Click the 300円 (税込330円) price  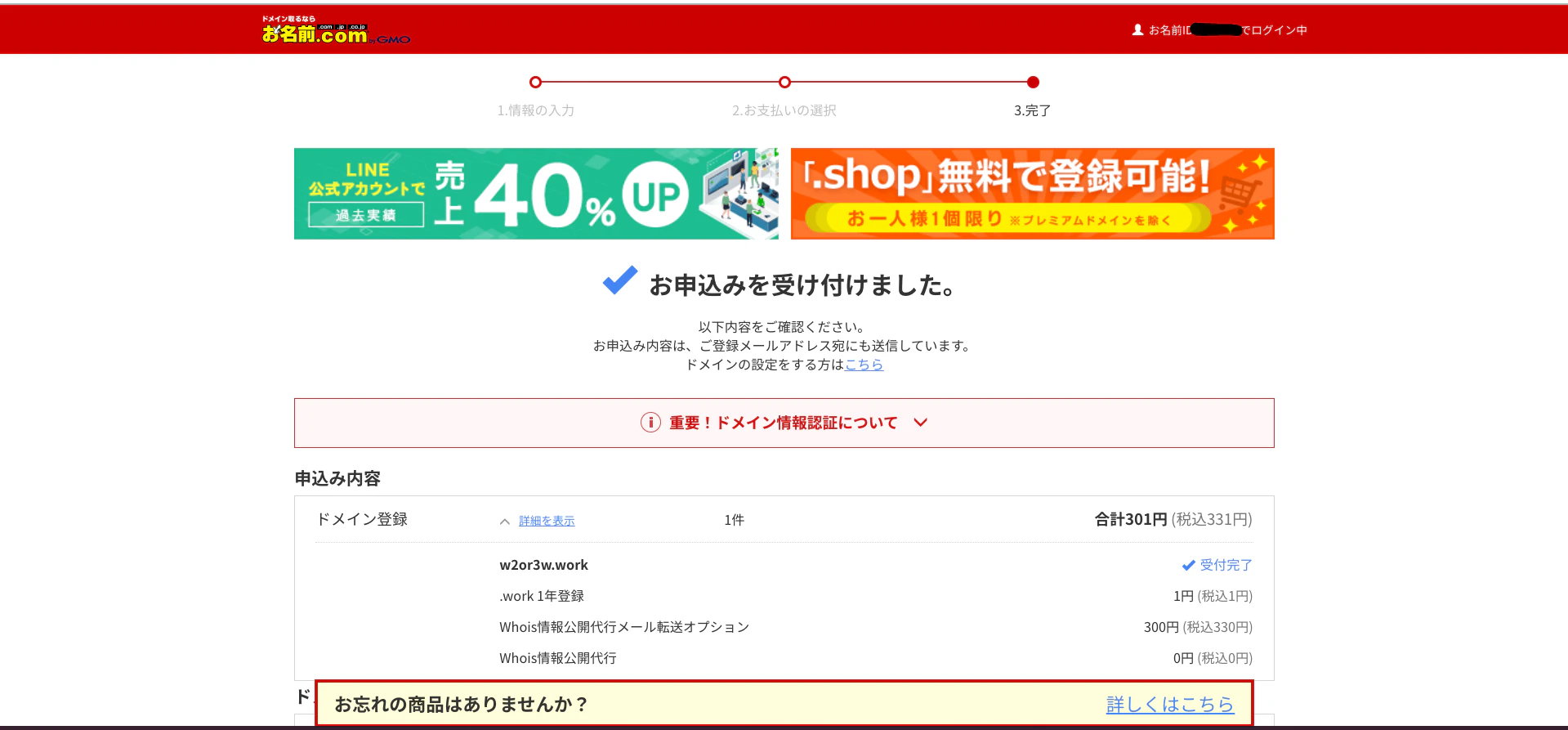click(x=1198, y=627)
